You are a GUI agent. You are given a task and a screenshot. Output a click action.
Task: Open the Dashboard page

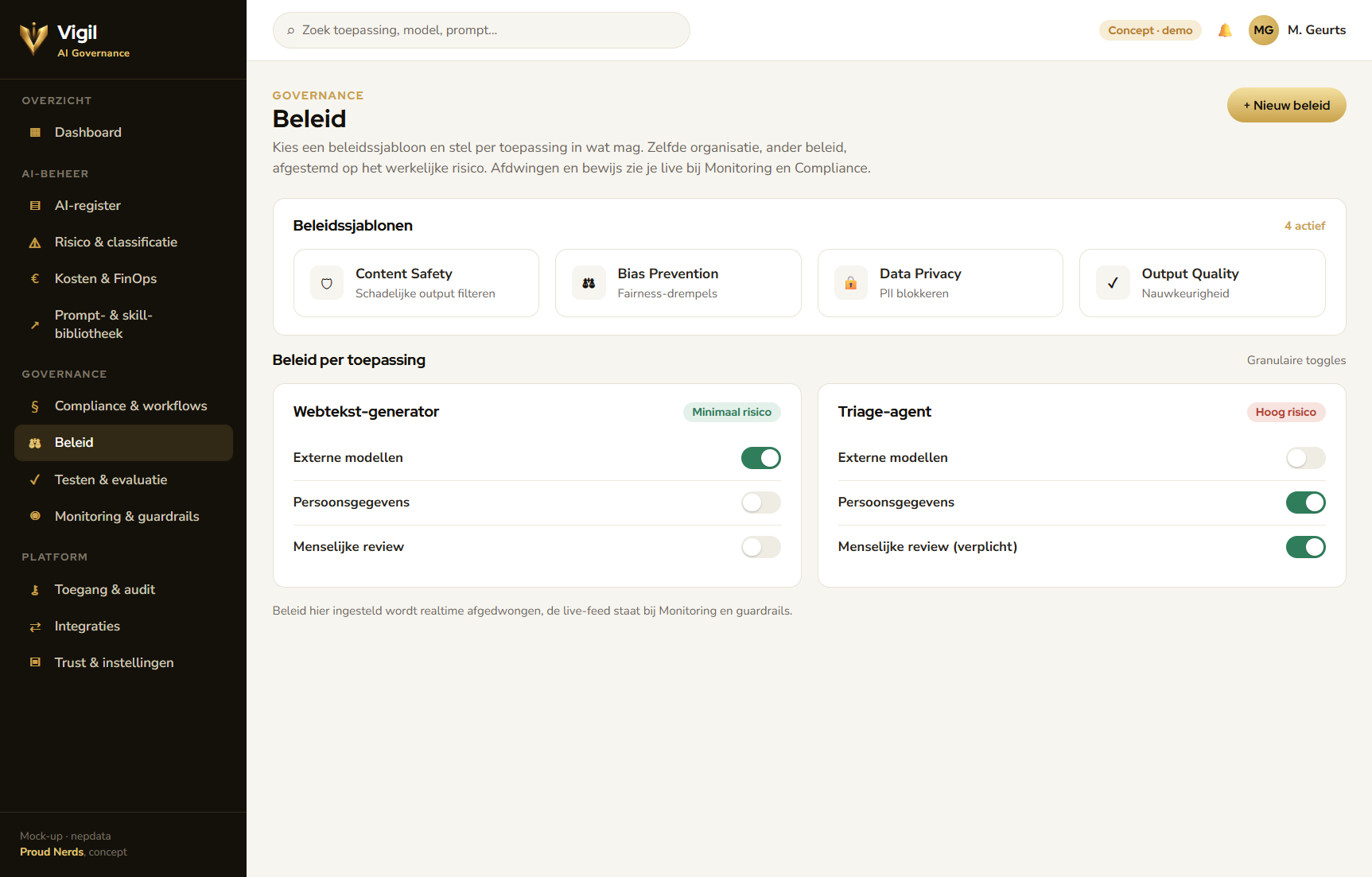pos(123,133)
